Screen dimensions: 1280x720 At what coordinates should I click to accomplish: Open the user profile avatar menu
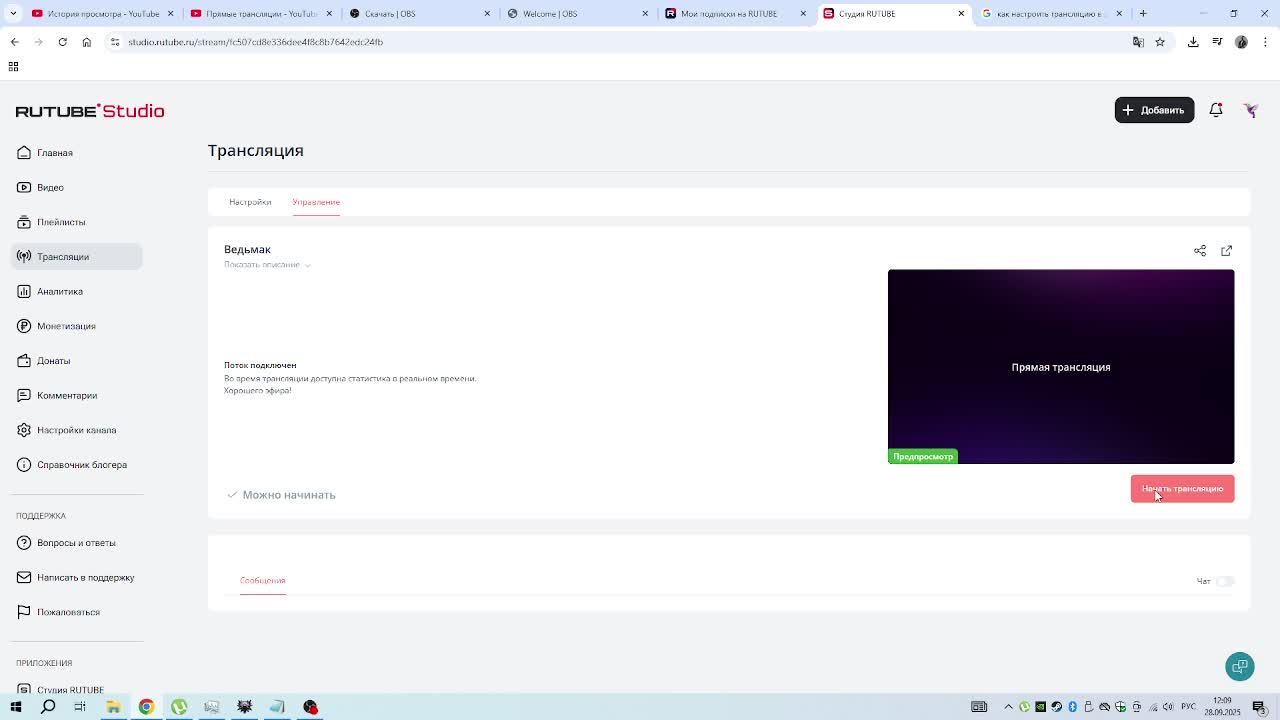point(1250,110)
